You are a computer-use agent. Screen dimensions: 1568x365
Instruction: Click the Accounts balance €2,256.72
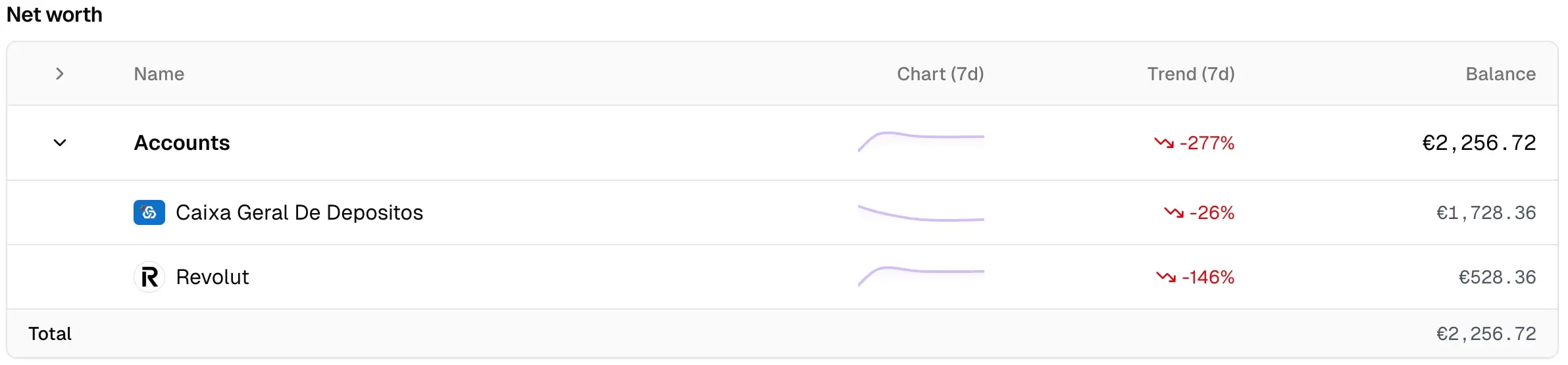point(1479,143)
